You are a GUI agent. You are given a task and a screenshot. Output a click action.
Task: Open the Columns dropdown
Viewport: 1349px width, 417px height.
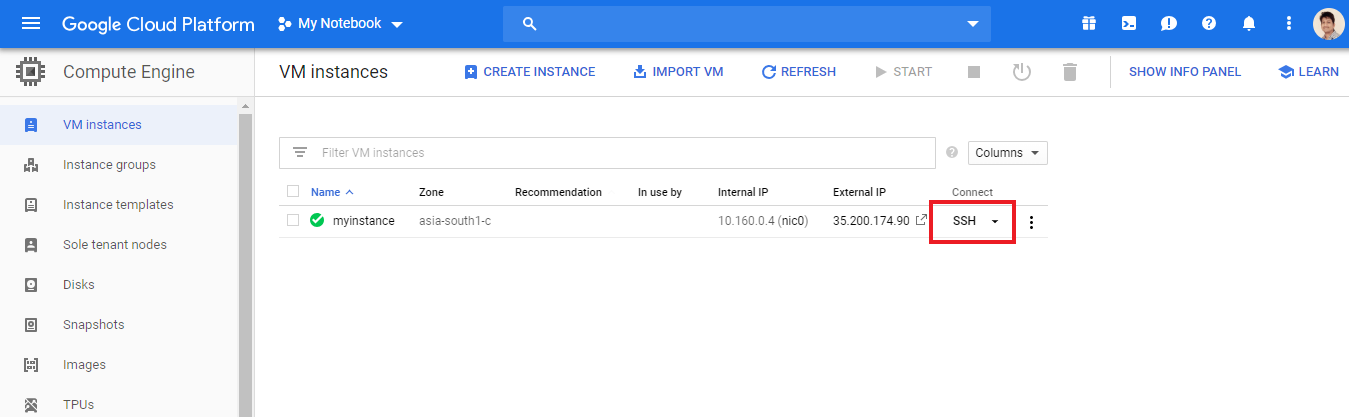[1007, 153]
